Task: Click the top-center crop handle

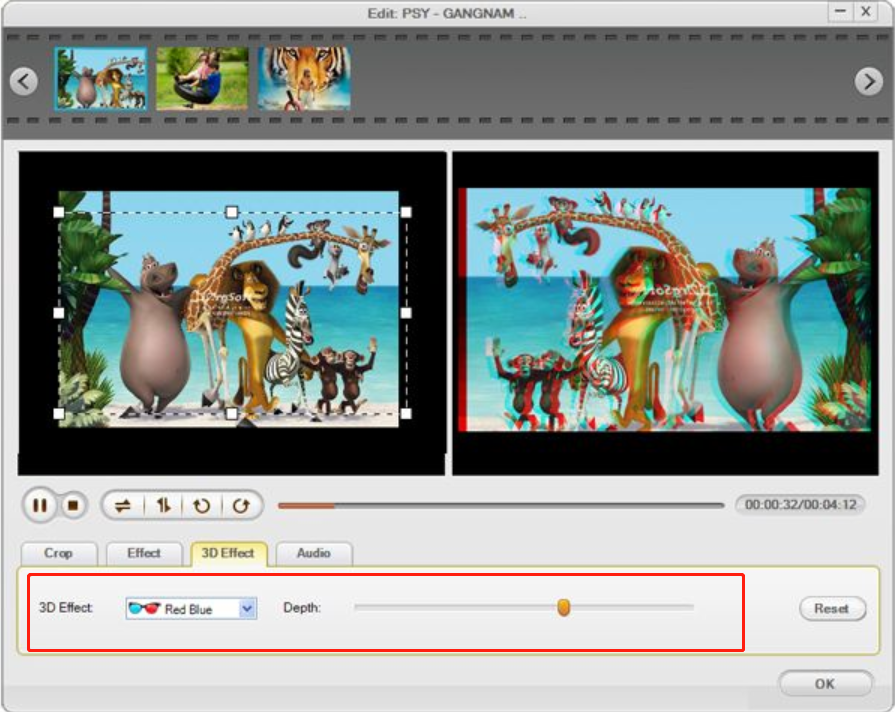Action: 231,212
